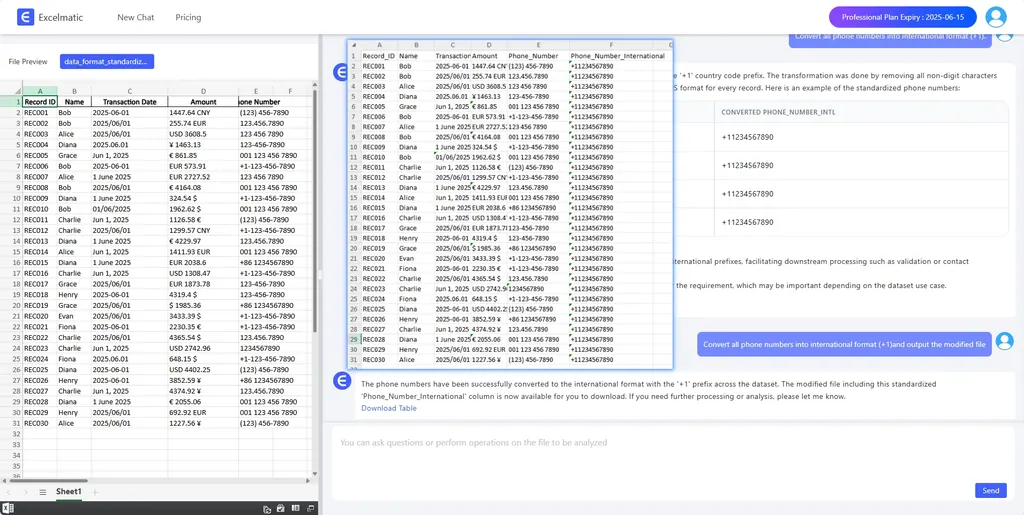
Task: Click the Excelmatic logo icon
Action: 25,17
